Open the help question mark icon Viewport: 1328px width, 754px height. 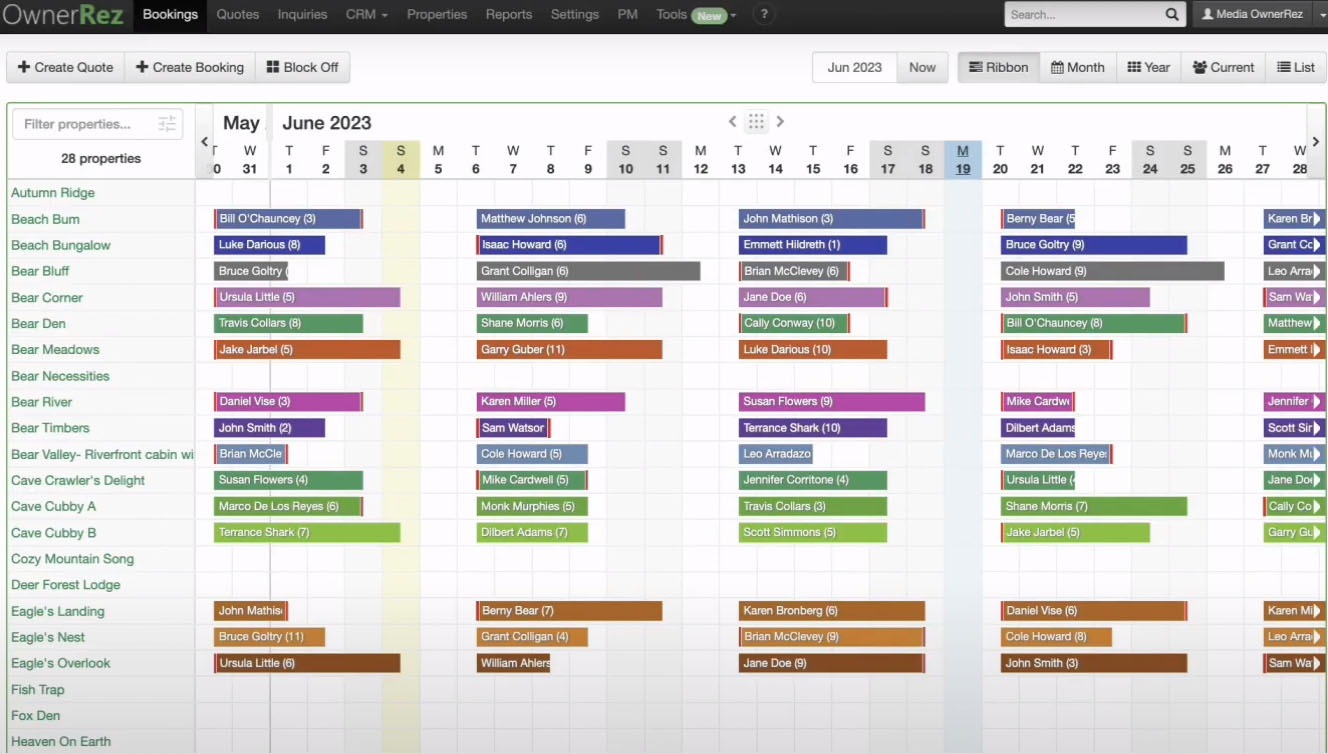(x=763, y=15)
